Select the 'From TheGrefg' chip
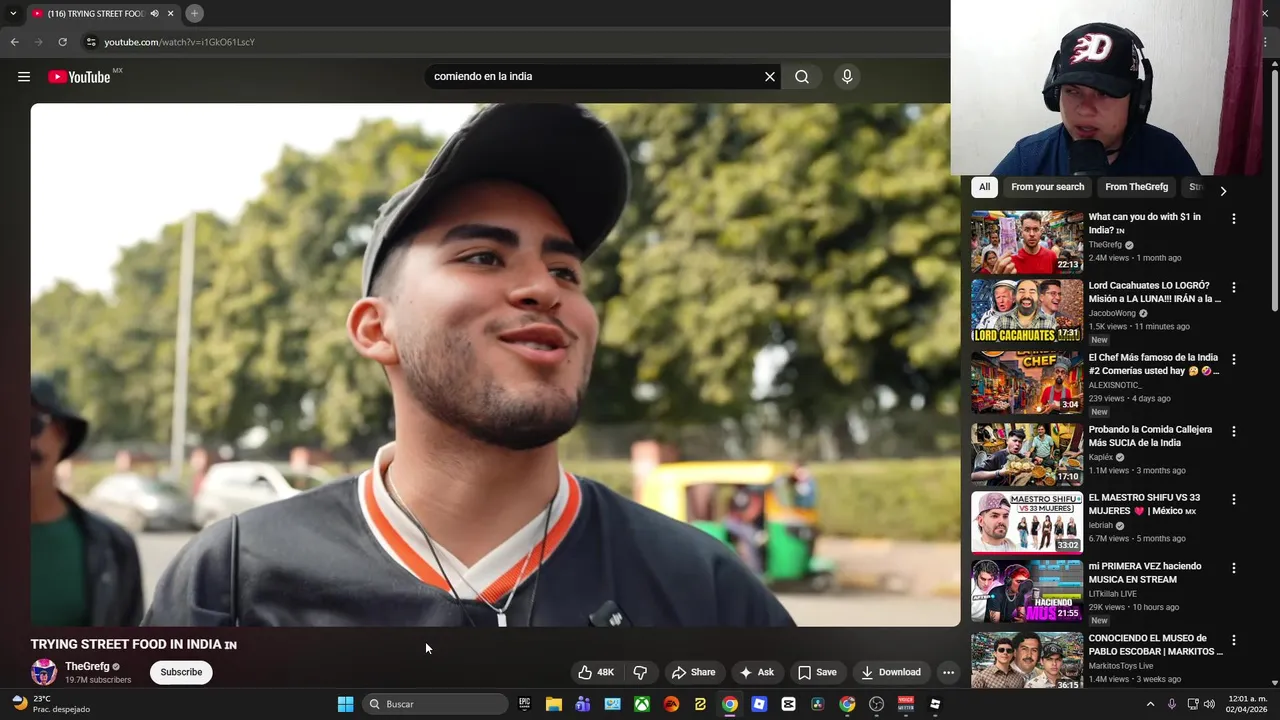Image resolution: width=1280 pixels, height=720 pixels. coord(1136,187)
